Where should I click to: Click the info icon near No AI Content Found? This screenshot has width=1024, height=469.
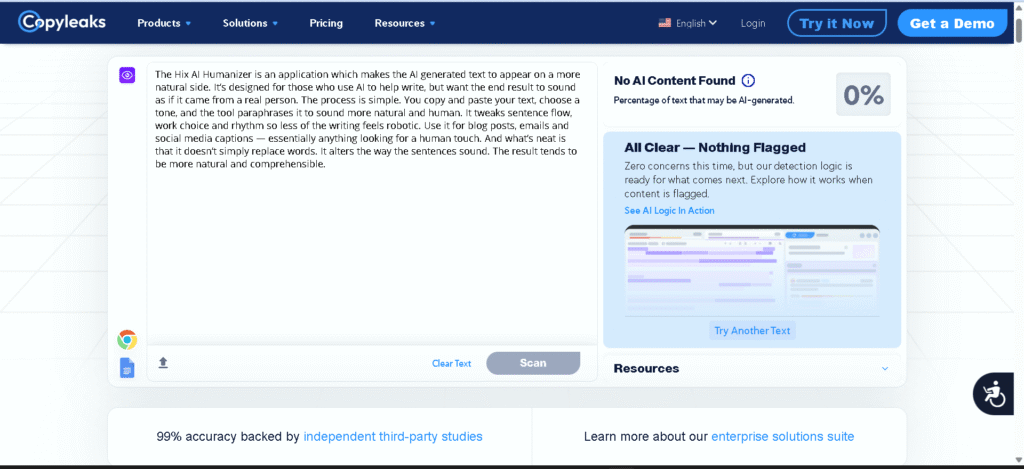click(x=748, y=81)
